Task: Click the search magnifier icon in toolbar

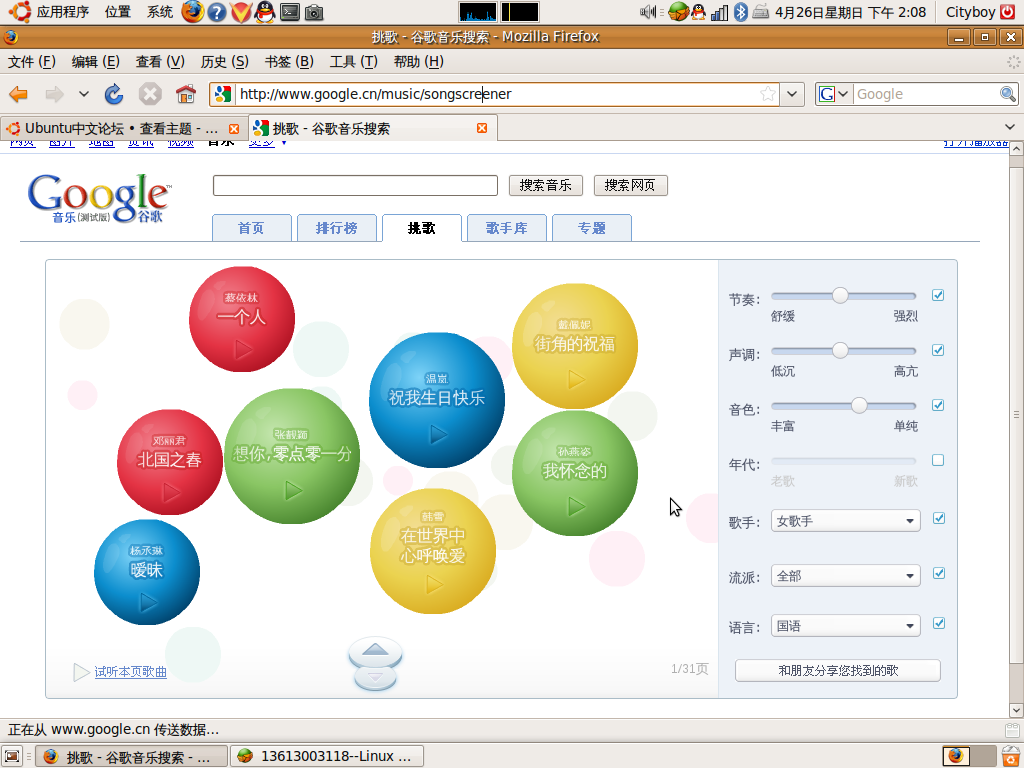Action: click(1008, 94)
